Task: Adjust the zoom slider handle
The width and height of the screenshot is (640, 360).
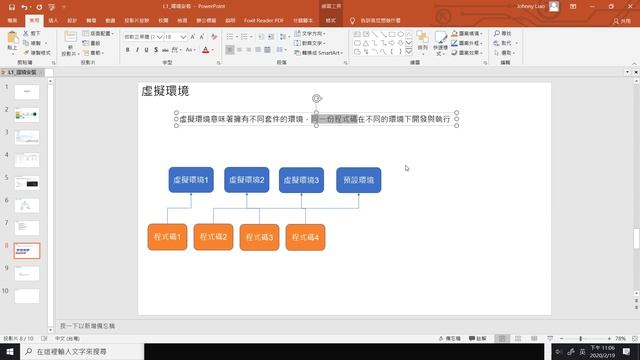Action: 580,338
